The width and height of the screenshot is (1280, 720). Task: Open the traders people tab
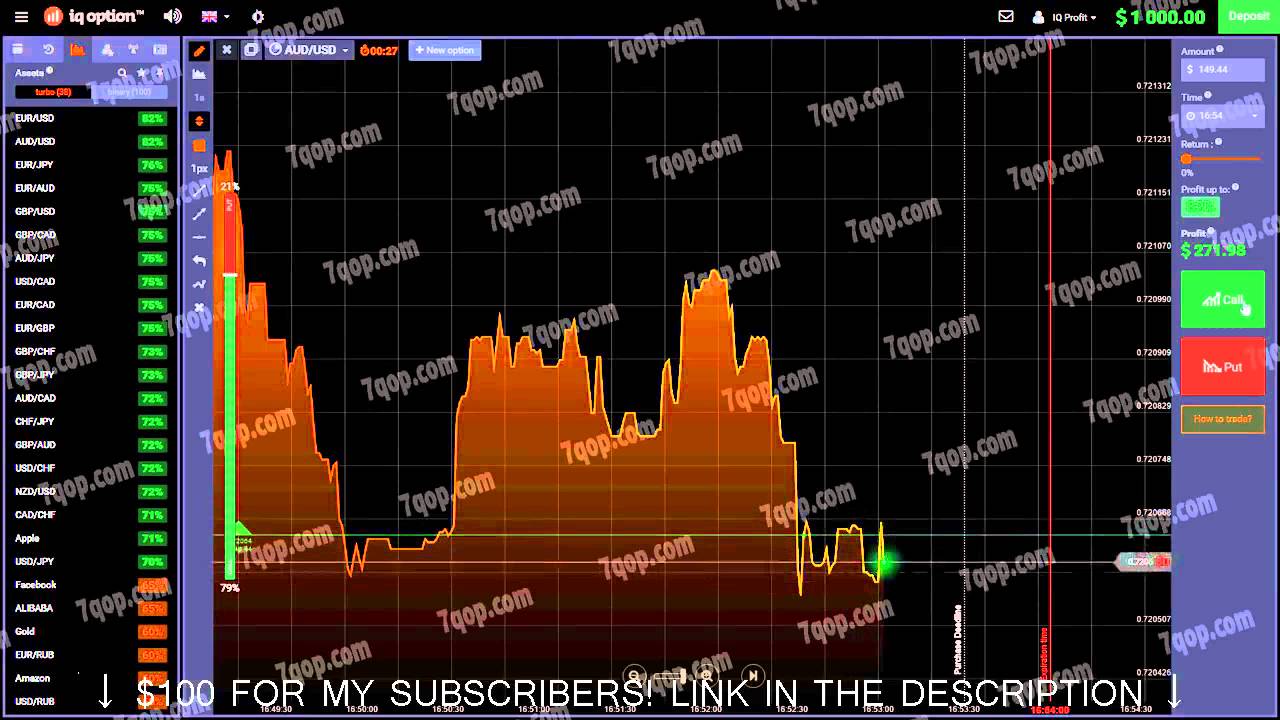106,49
